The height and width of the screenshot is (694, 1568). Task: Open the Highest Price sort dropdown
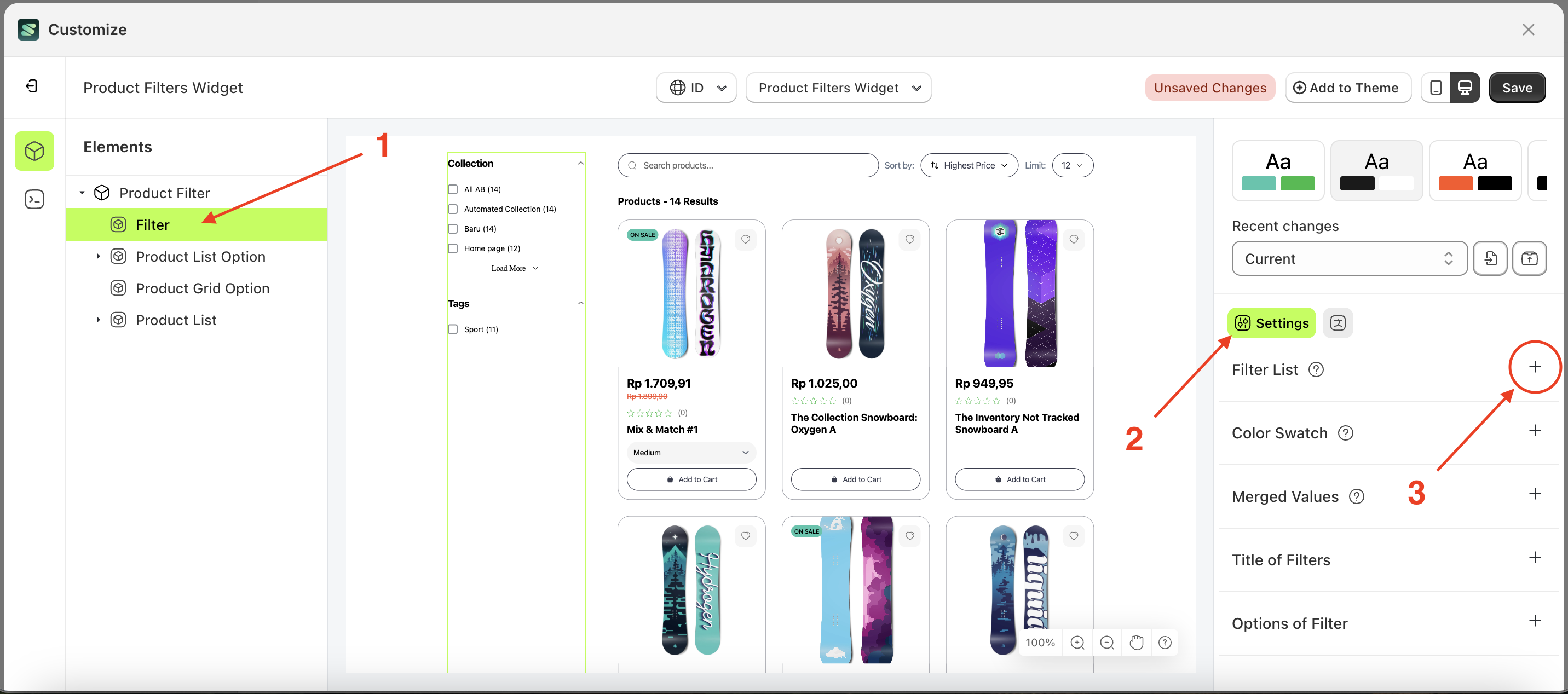tap(969, 165)
